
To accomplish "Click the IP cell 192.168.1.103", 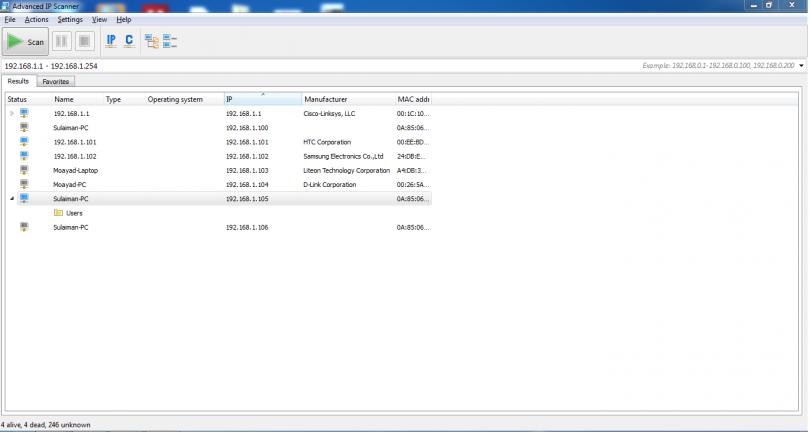I will [247, 171].
